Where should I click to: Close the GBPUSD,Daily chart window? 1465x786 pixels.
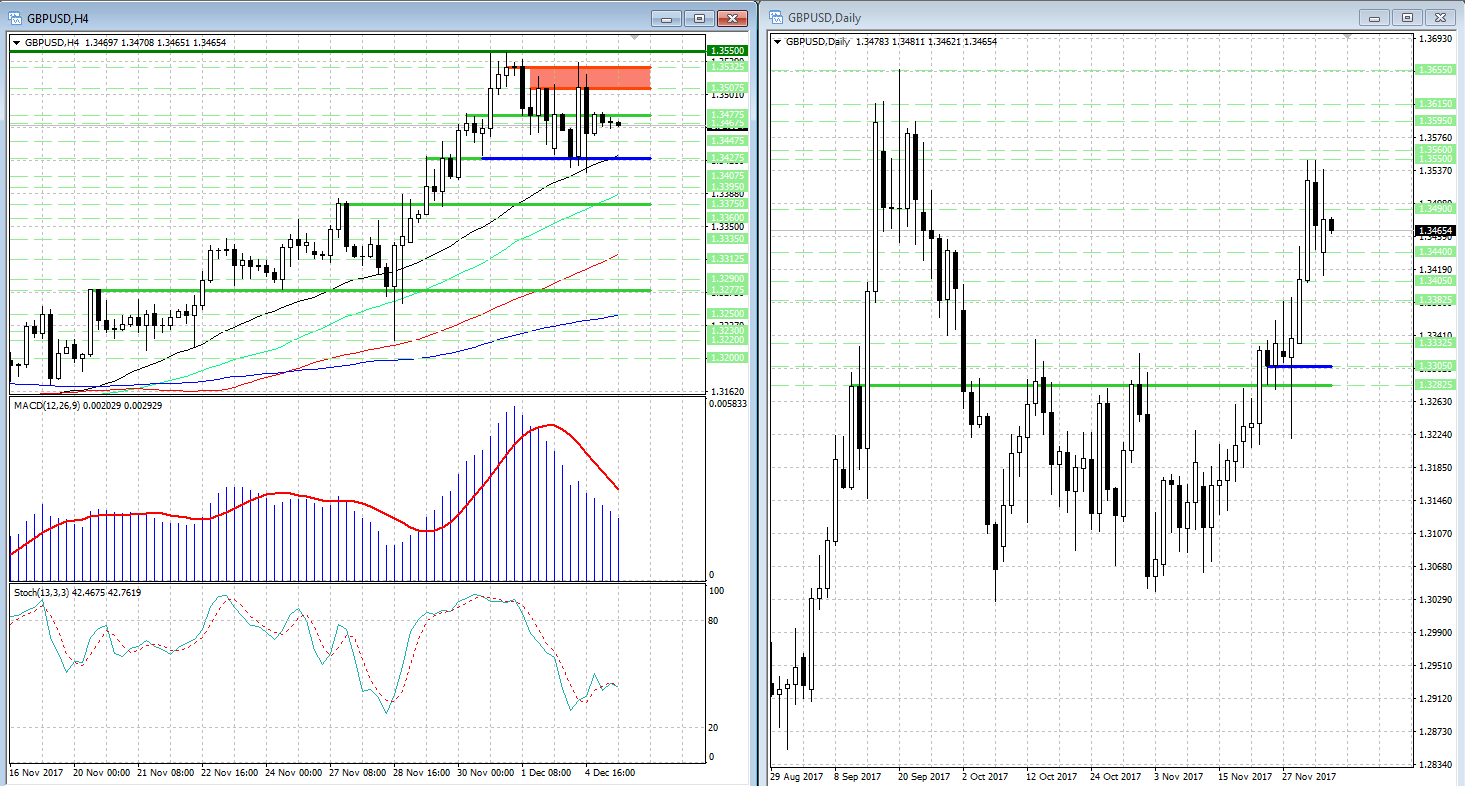1441,18
